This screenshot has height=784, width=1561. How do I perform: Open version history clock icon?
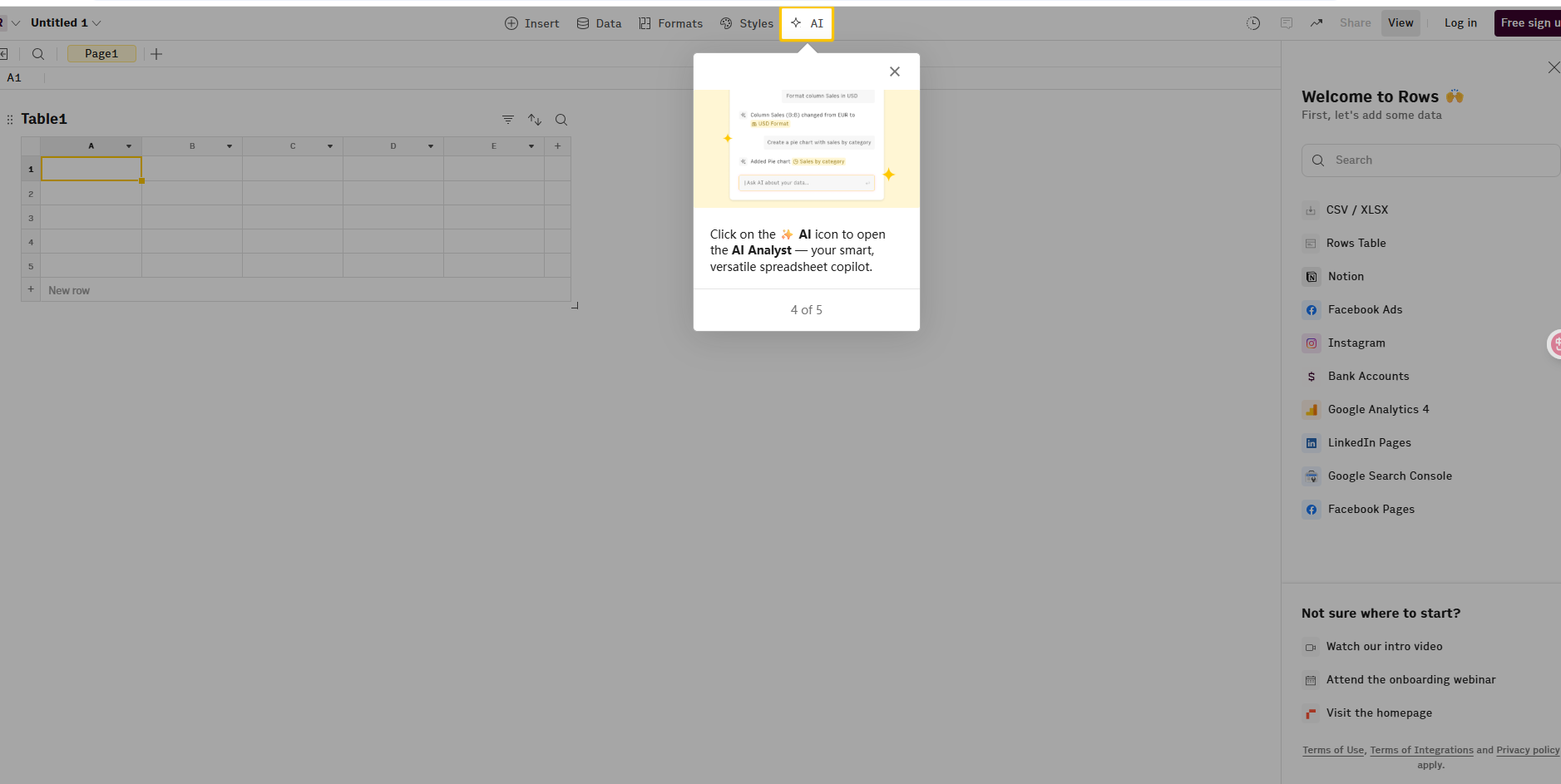click(x=1253, y=23)
